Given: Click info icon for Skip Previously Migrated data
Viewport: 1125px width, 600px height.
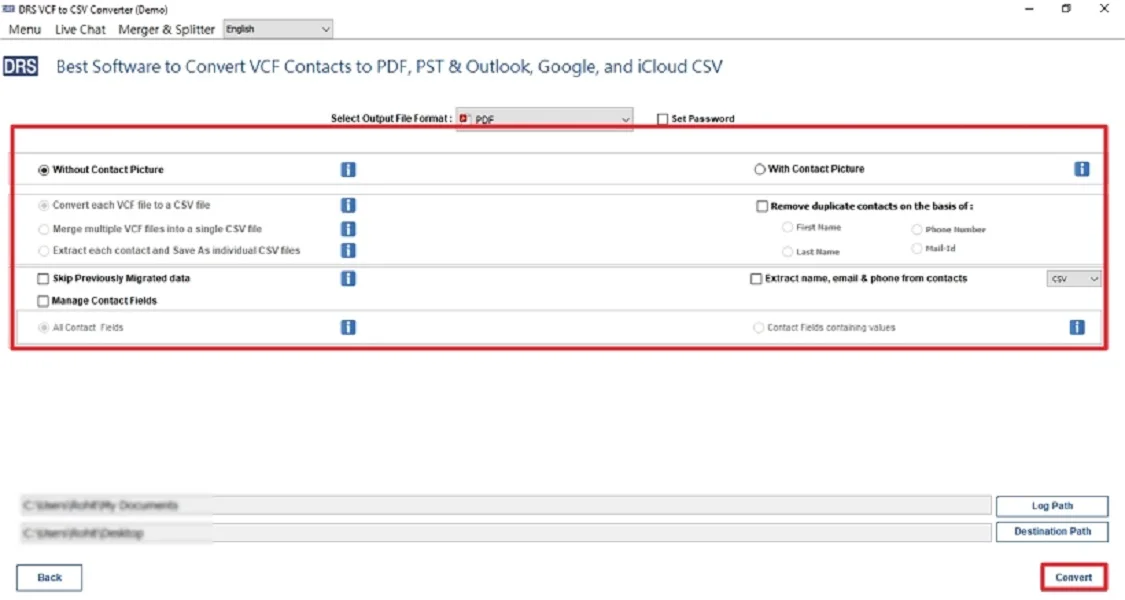Looking at the screenshot, I should [348, 278].
